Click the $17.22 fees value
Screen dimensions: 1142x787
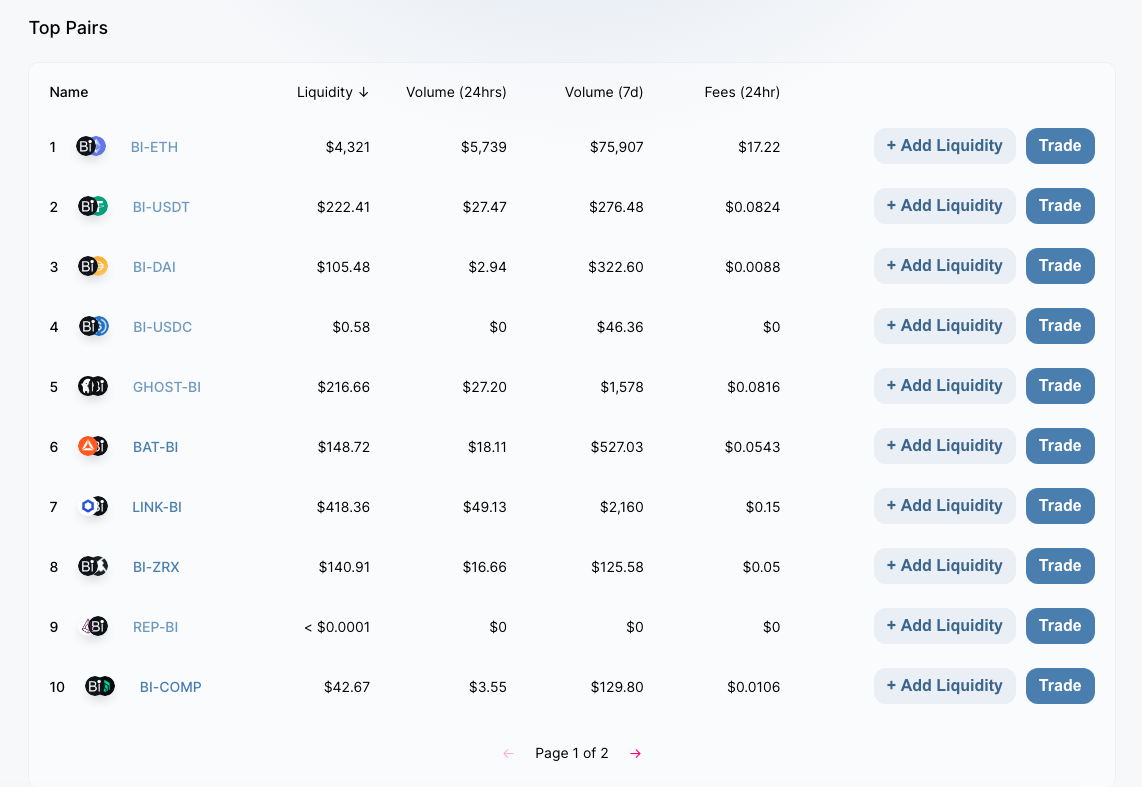pos(759,147)
